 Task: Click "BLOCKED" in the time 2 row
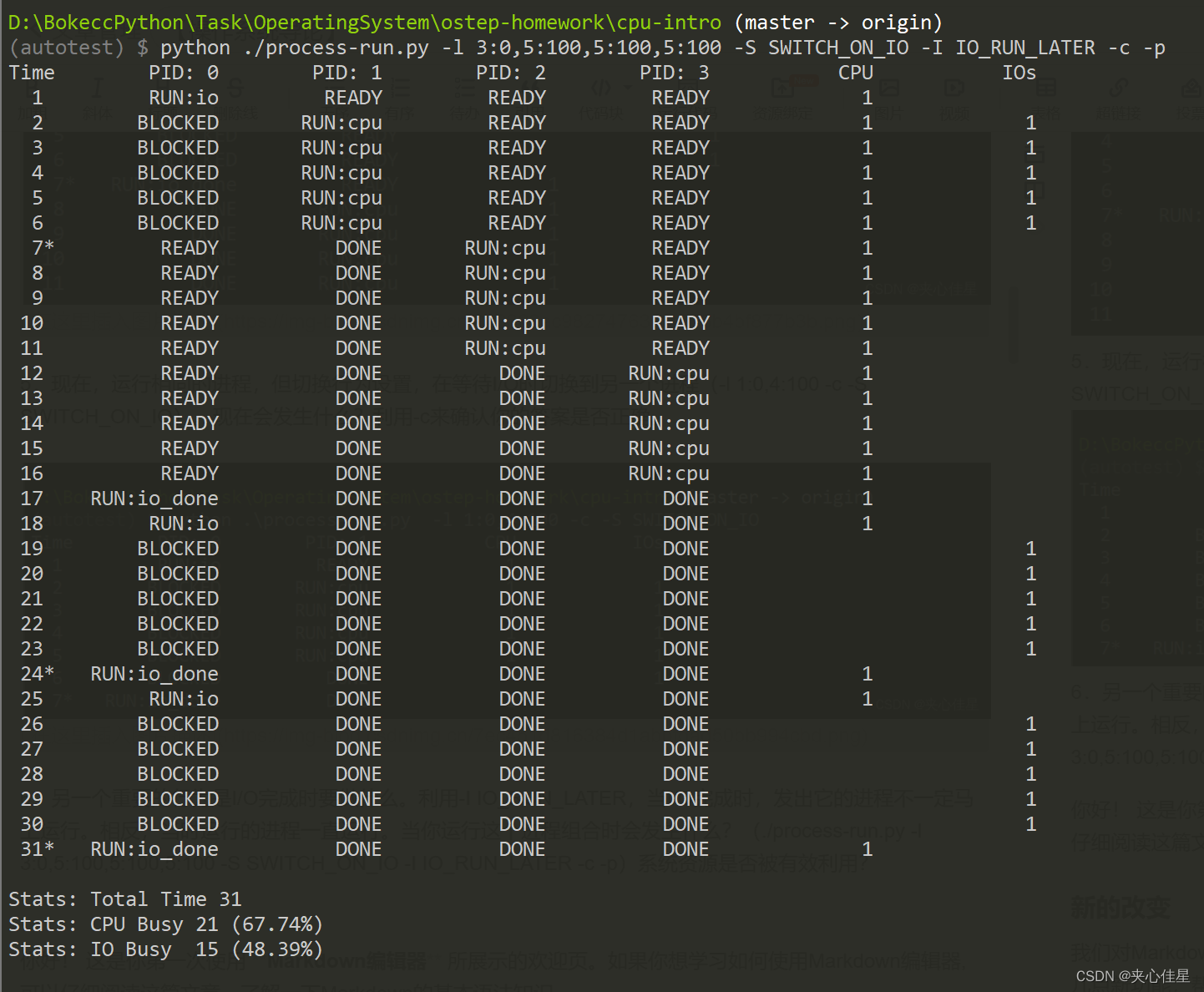point(178,123)
